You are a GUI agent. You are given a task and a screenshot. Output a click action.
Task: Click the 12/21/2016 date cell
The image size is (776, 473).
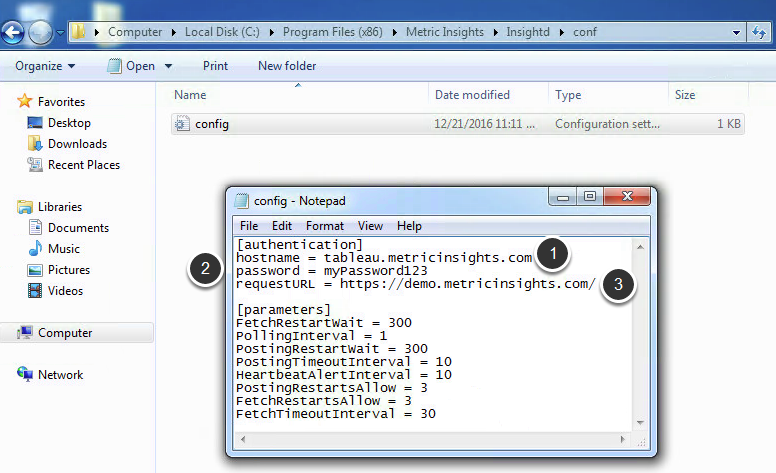click(484, 124)
